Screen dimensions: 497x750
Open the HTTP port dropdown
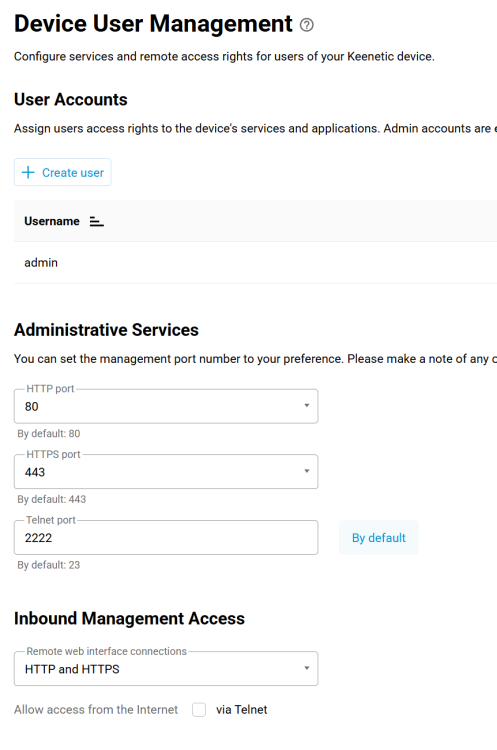166,406
